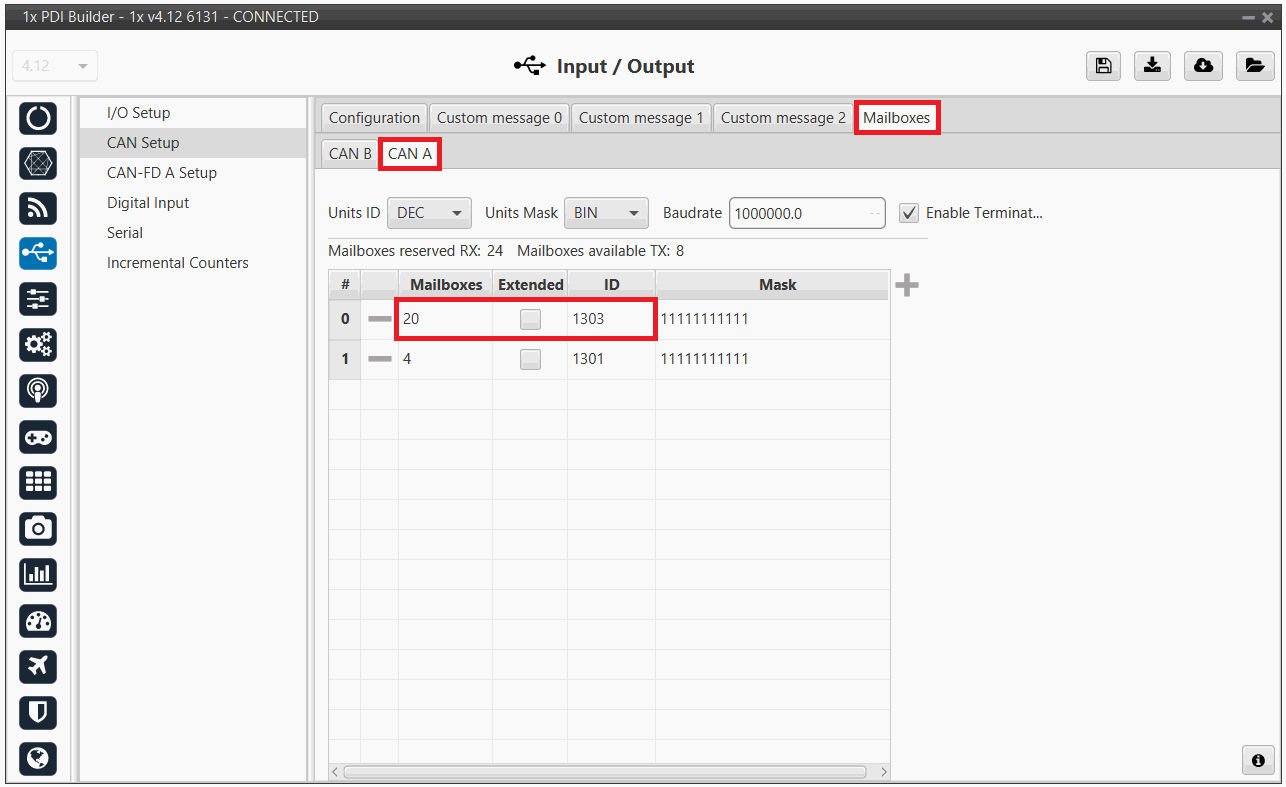The height and width of the screenshot is (787, 1286).
Task: Remove row 0 with the minus icon
Action: pos(379,319)
